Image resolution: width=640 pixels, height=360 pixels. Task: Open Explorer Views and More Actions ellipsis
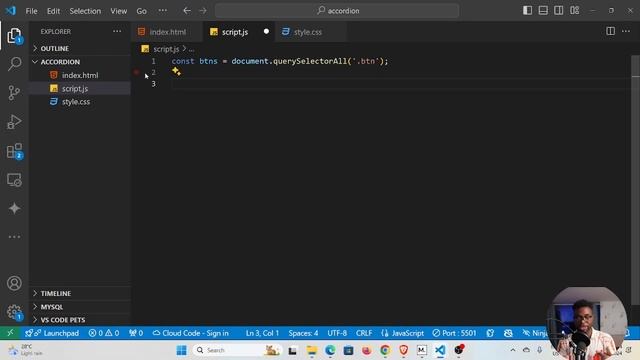(x=117, y=31)
